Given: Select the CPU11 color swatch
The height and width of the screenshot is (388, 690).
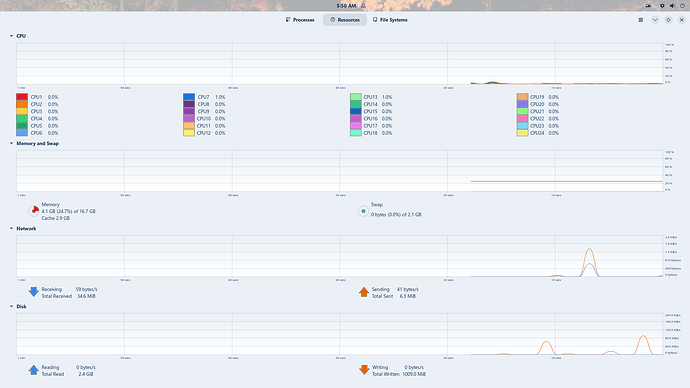Looking at the screenshot, I should [x=189, y=126].
